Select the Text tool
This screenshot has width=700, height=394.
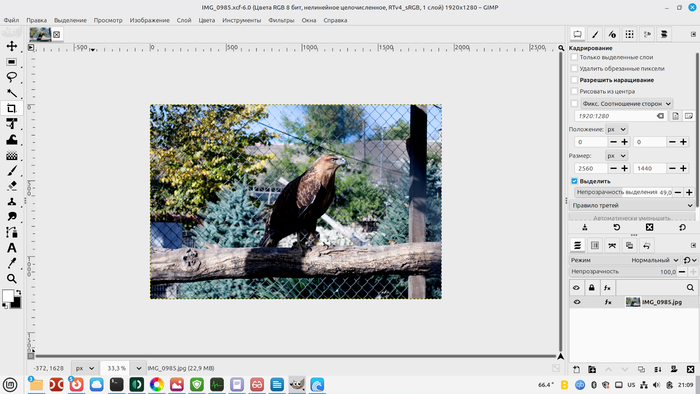12,248
